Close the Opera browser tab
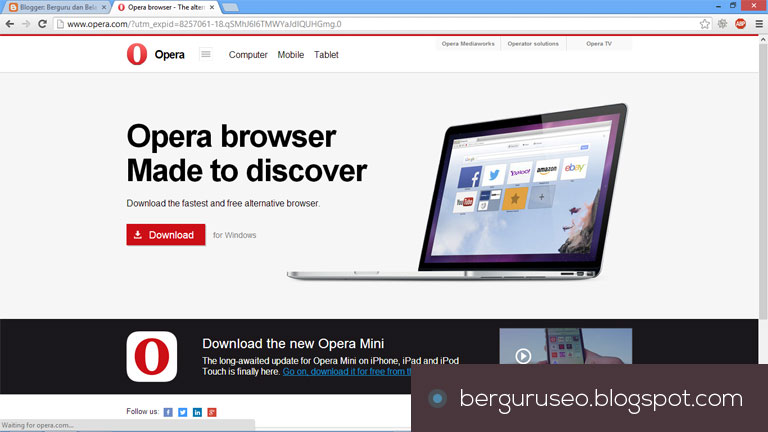Screen dimensions: 768x432 [x=212, y=7]
